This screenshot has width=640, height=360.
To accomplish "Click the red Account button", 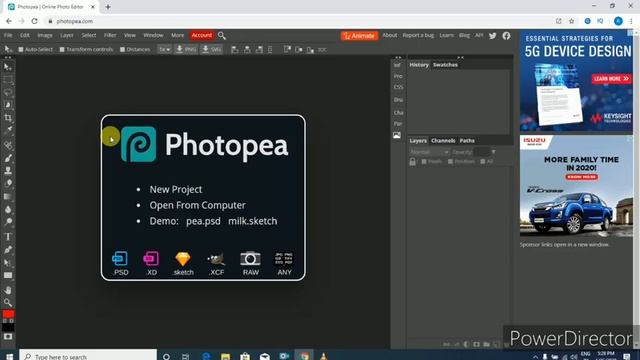I will tap(202, 36).
